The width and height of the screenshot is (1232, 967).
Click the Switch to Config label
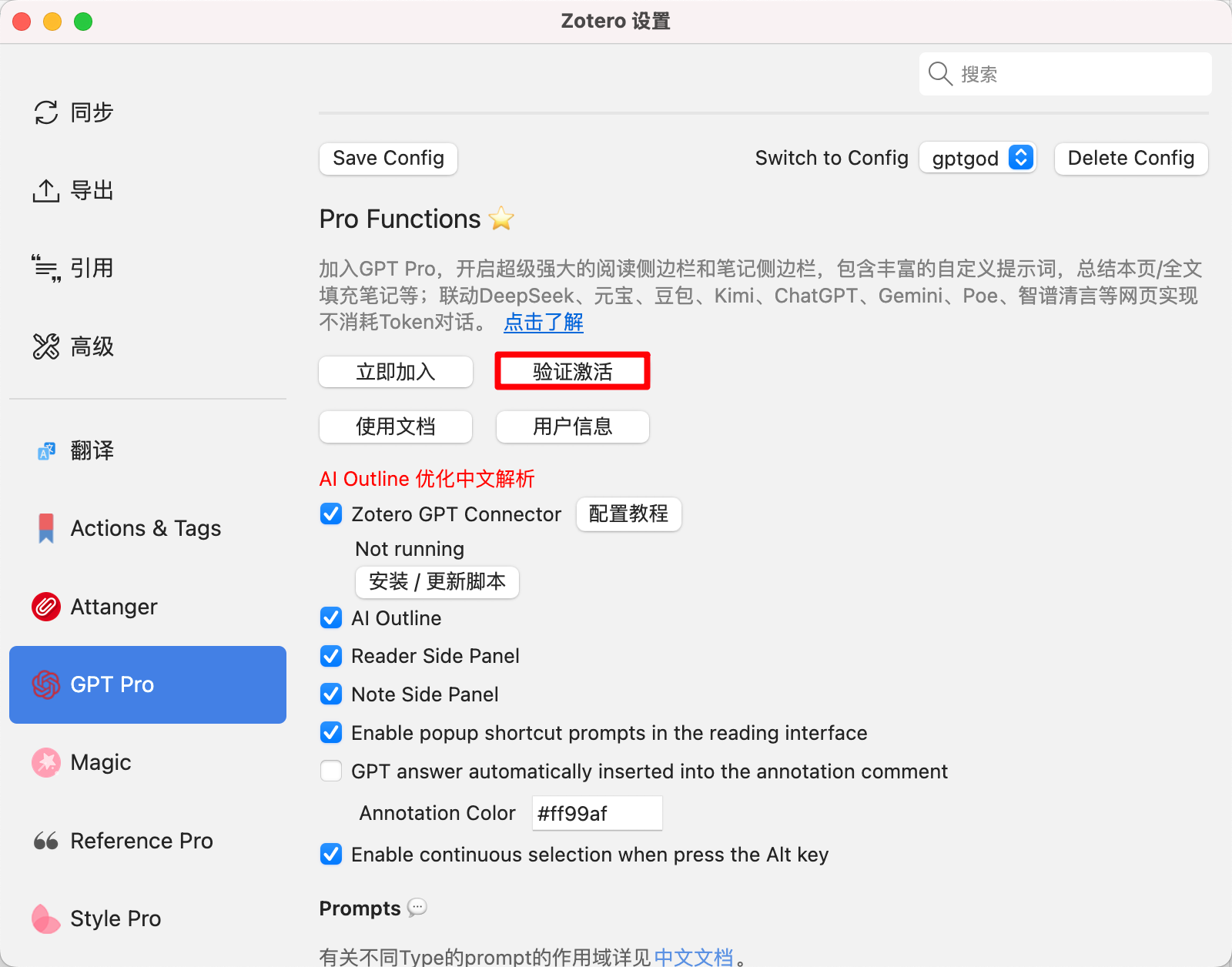[832, 158]
